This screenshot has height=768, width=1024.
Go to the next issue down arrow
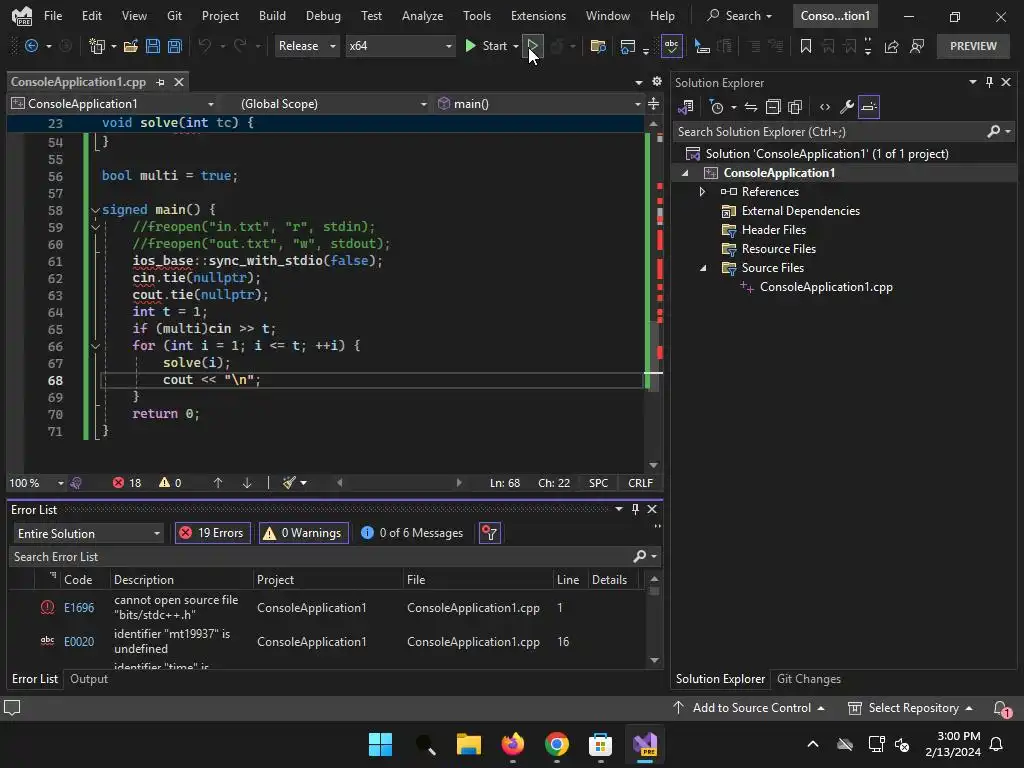[x=247, y=483]
